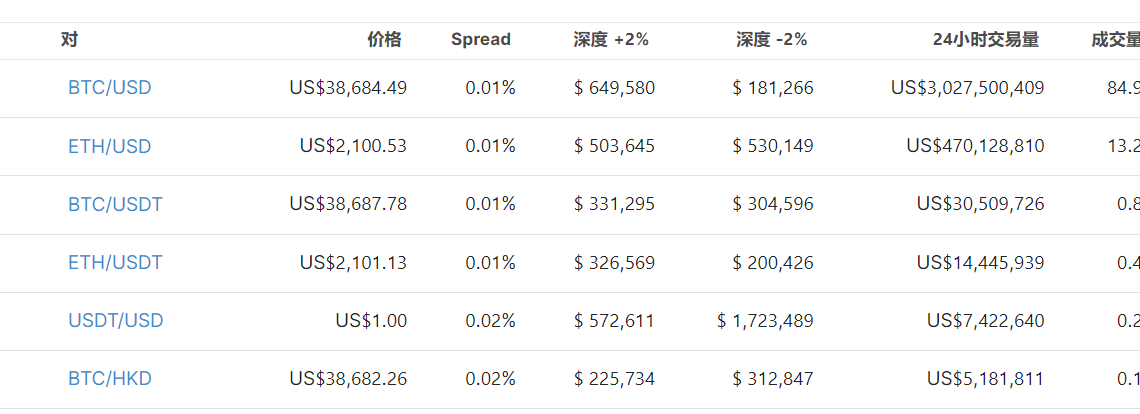Select the US$3,027,500,409 volume cell
This screenshot has height=414, width=1140.
pos(968,88)
